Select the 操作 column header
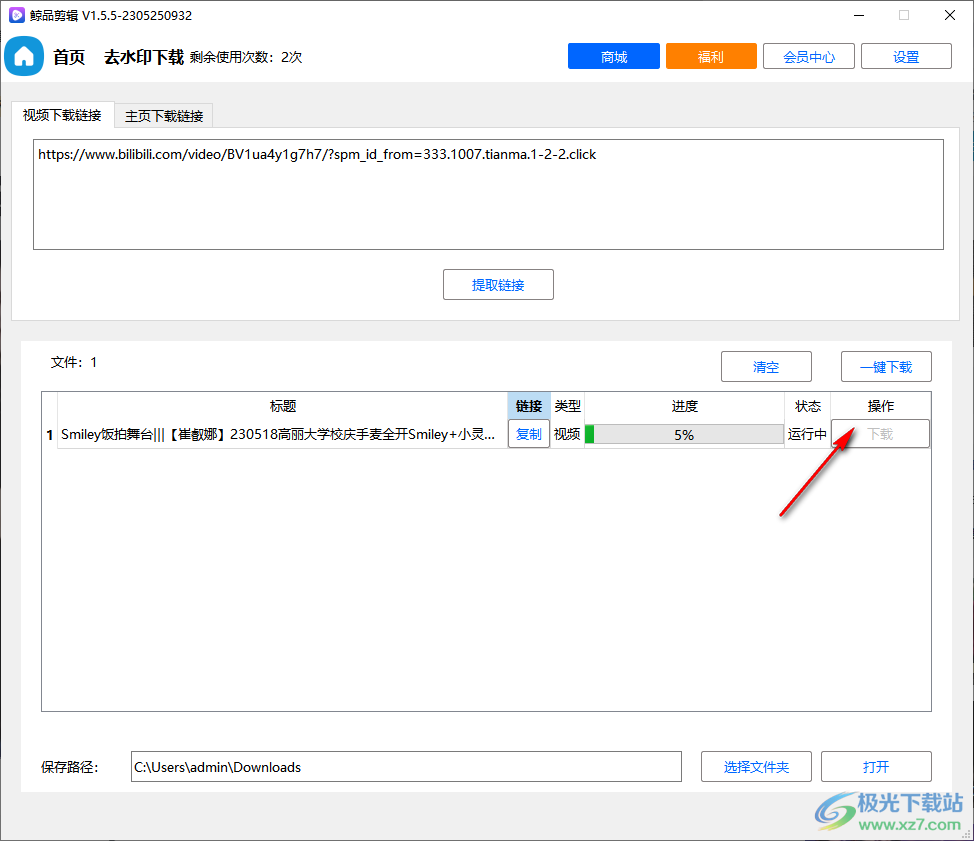This screenshot has height=841, width=974. click(880, 406)
